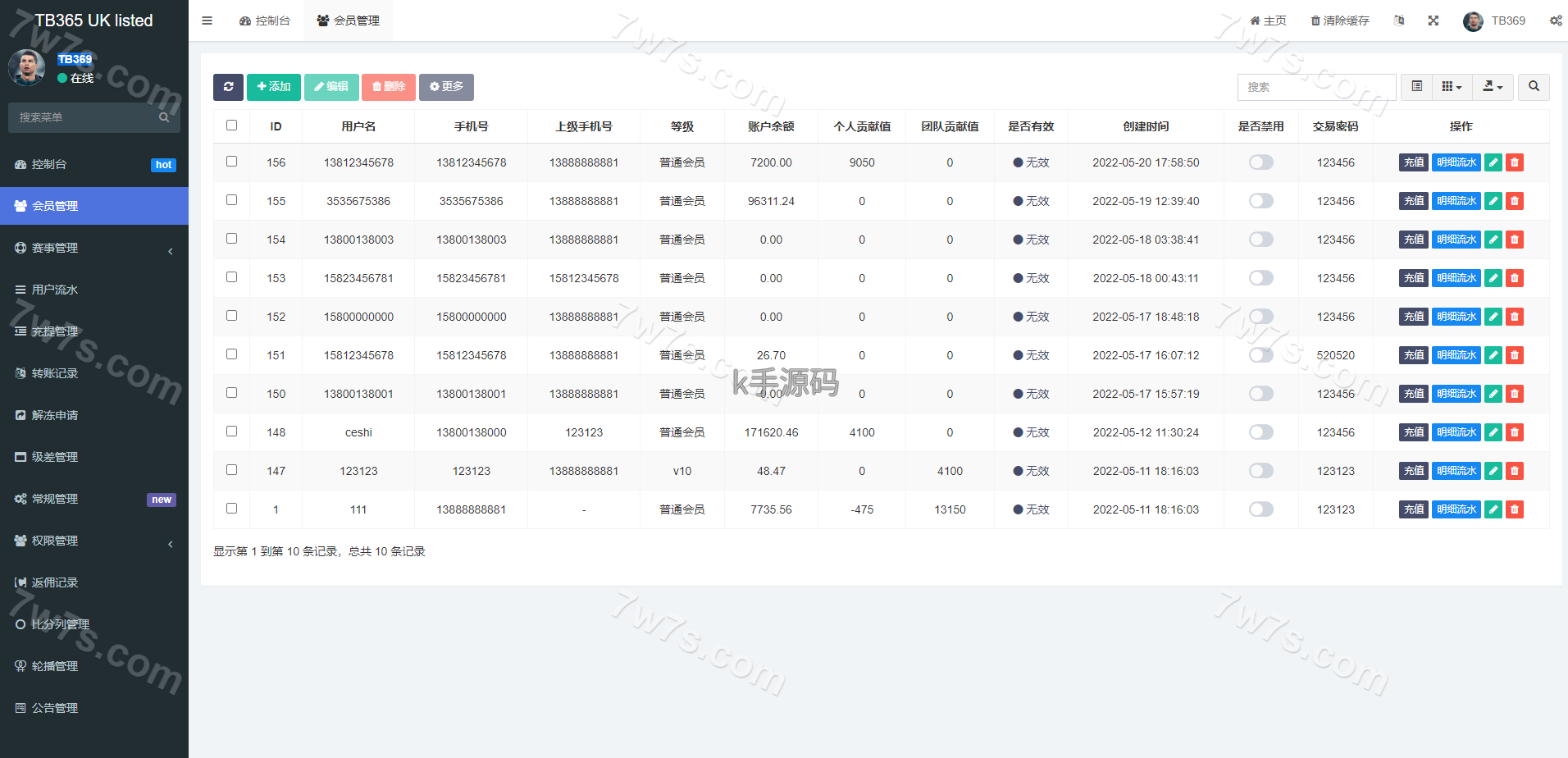
Task: Click 明细流水 button for row 155
Action: [x=1456, y=201]
